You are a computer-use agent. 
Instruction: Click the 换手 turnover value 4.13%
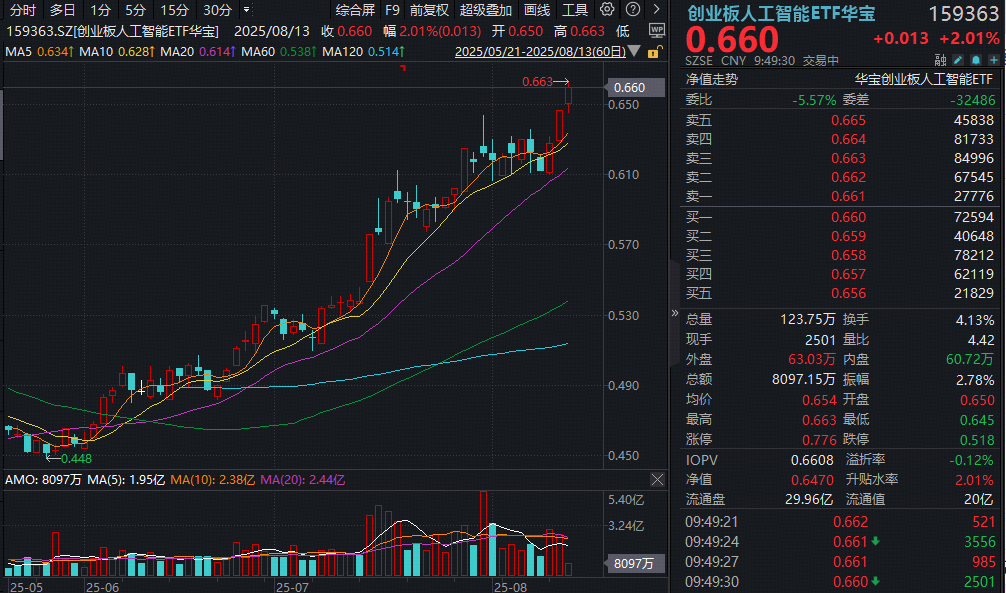[x=975, y=320]
